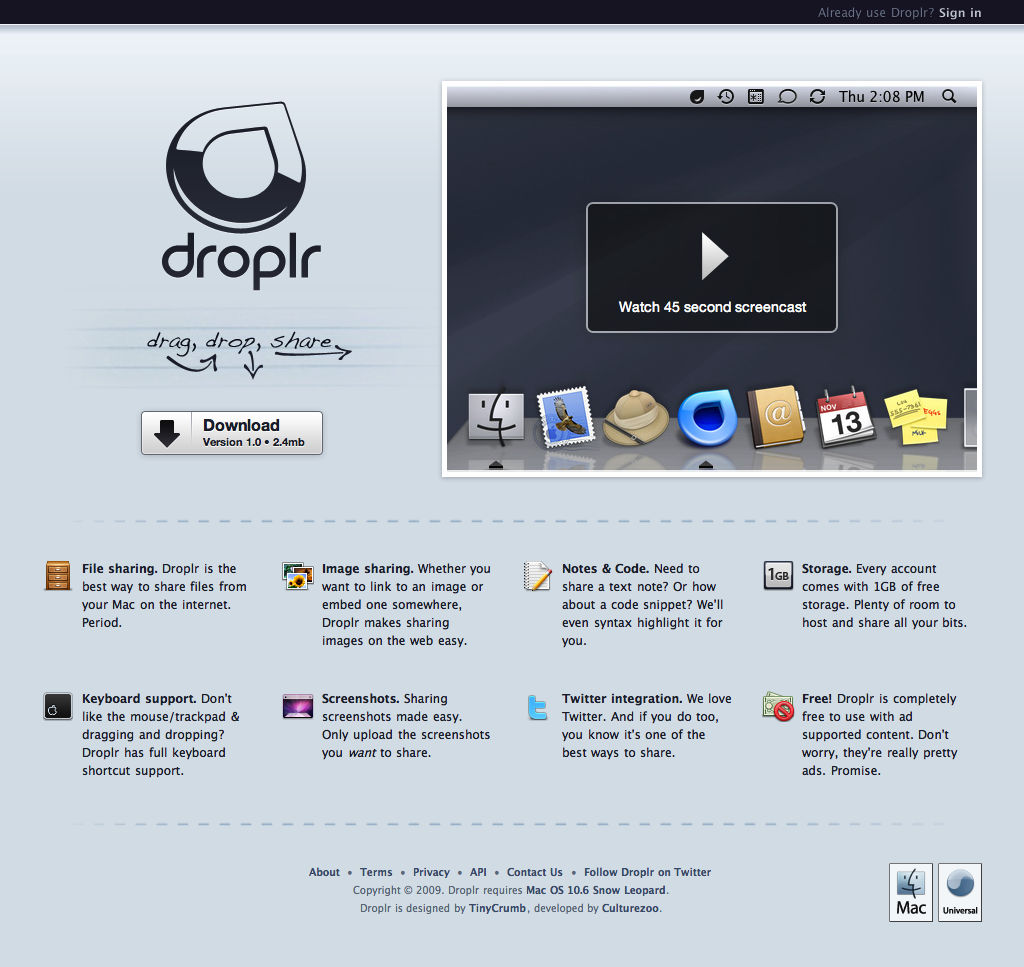This screenshot has width=1024, height=967.
Task: Click the Twitter integration bird icon
Action: pos(537,708)
